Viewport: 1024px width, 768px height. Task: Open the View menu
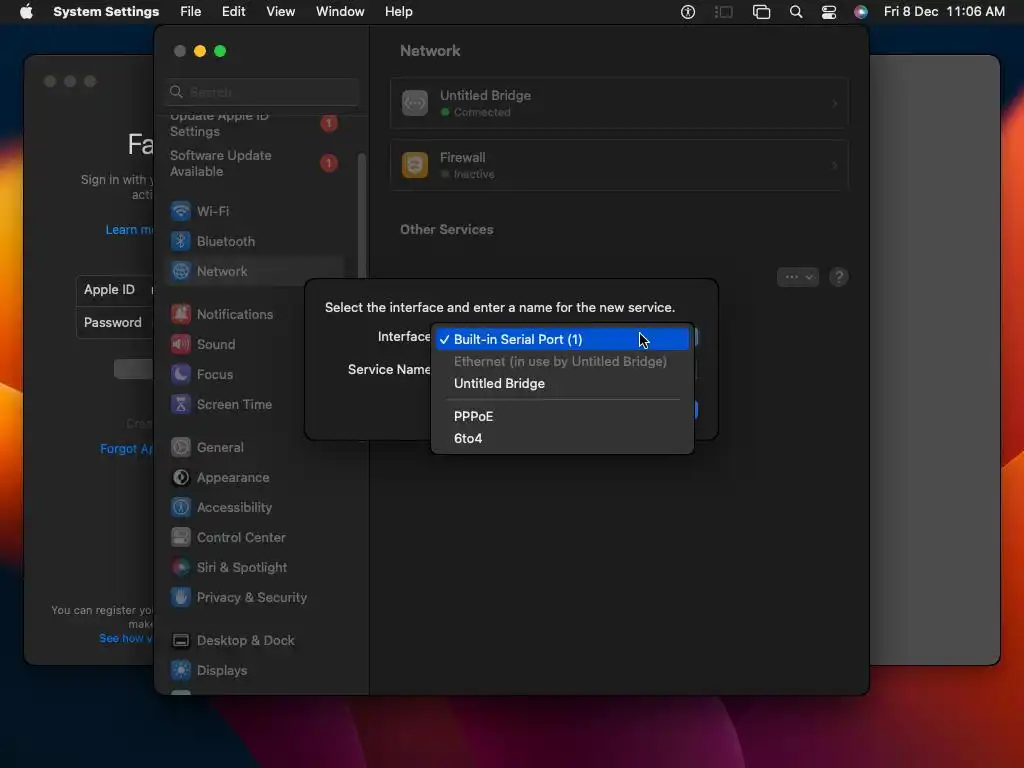[x=280, y=12]
